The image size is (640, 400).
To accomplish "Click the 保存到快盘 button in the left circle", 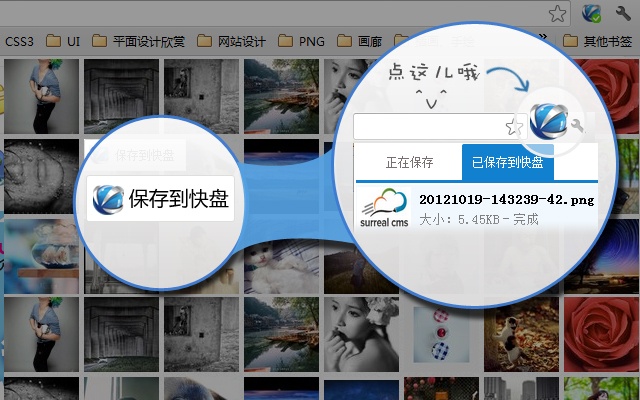I will [x=160, y=199].
